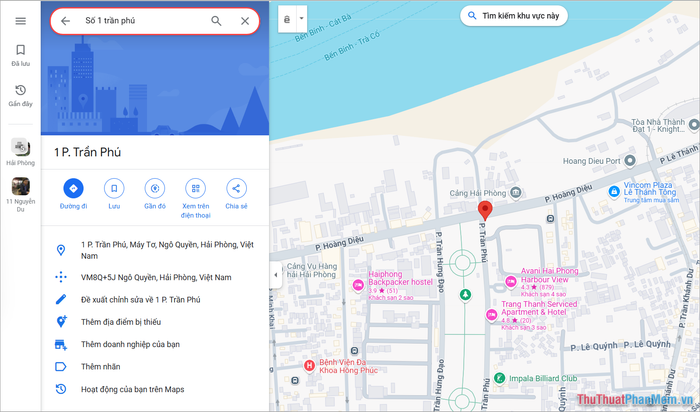
Task: Click Thêm doanh nghiệp của bạn
Action: point(130,344)
